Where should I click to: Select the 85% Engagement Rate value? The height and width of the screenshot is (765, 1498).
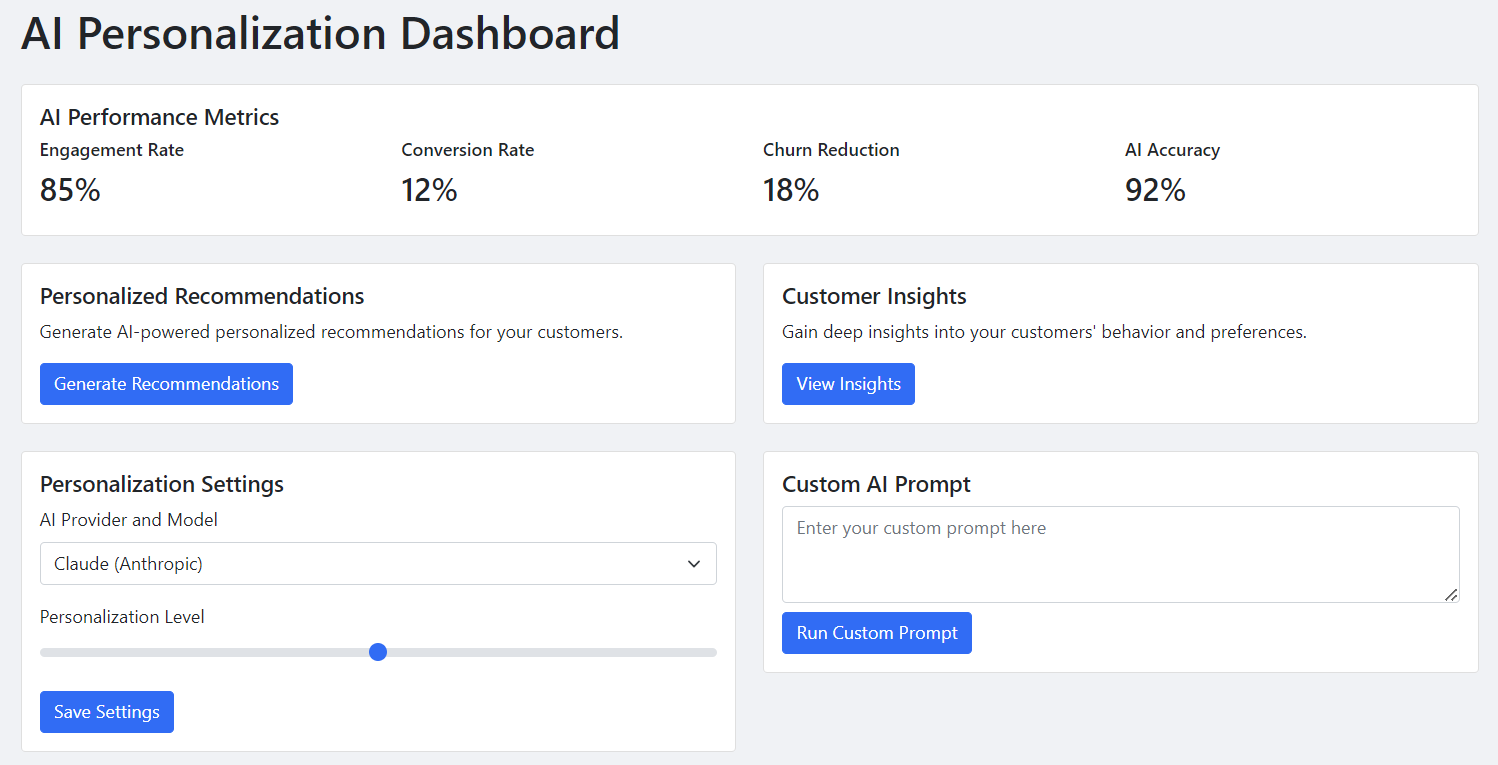70,190
